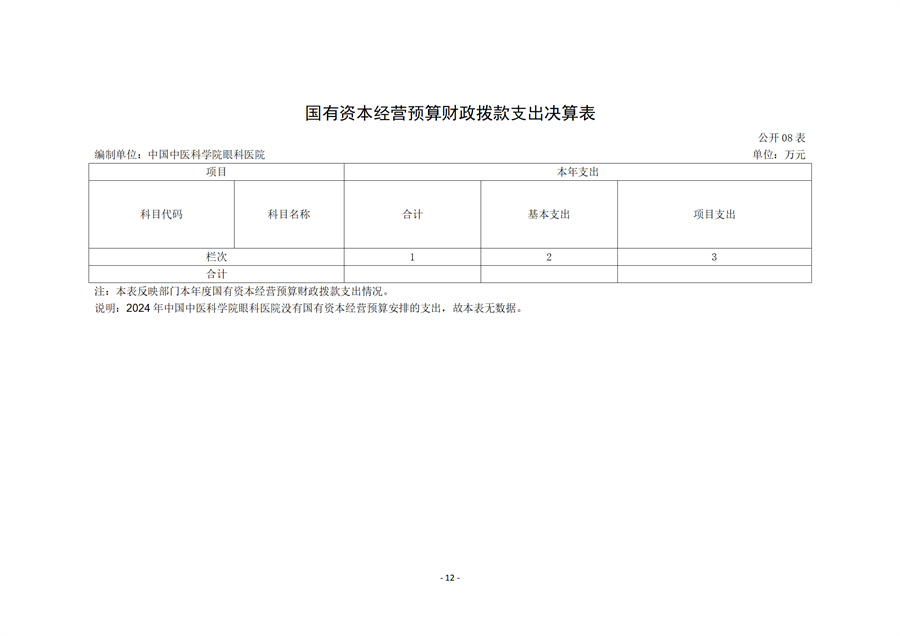Select the 项目 header cell
The height and width of the screenshot is (636, 900).
tap(216, 172)
